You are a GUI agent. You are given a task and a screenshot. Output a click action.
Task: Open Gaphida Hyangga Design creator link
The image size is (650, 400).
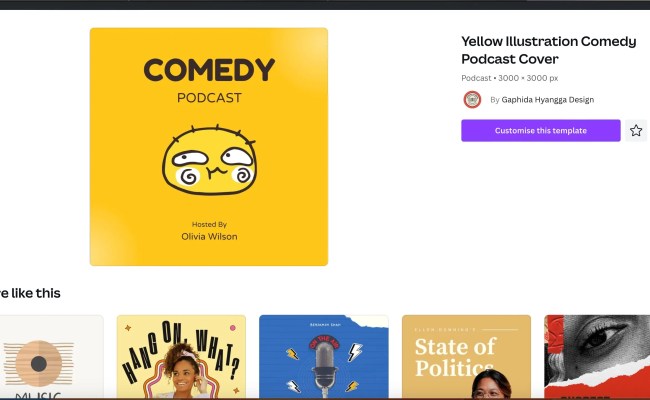point(548,99)
